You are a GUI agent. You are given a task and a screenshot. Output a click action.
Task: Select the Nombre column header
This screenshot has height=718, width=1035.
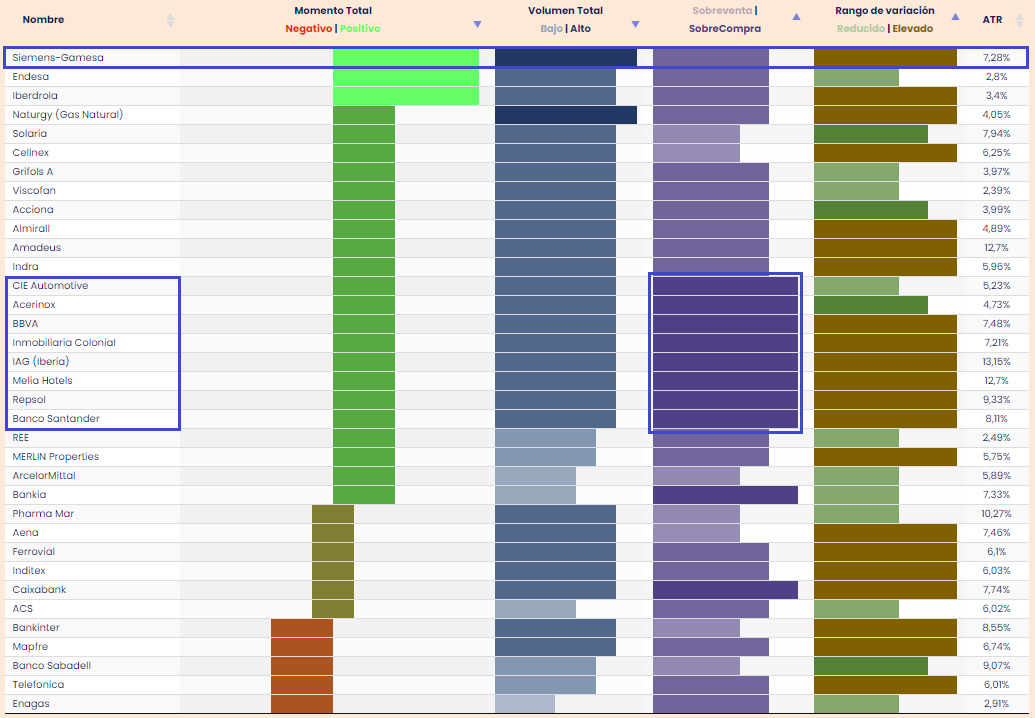point(44,19)
